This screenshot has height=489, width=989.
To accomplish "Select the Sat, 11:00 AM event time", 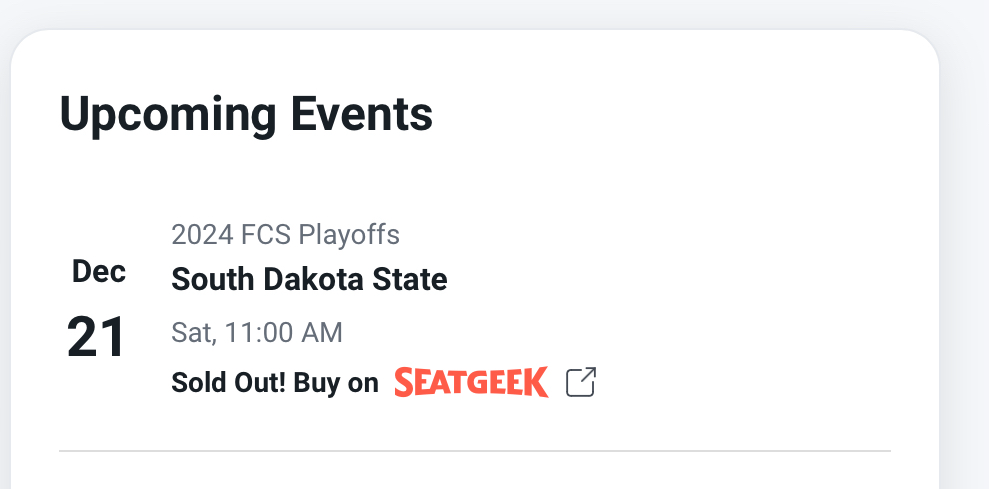I will point(257,333).
